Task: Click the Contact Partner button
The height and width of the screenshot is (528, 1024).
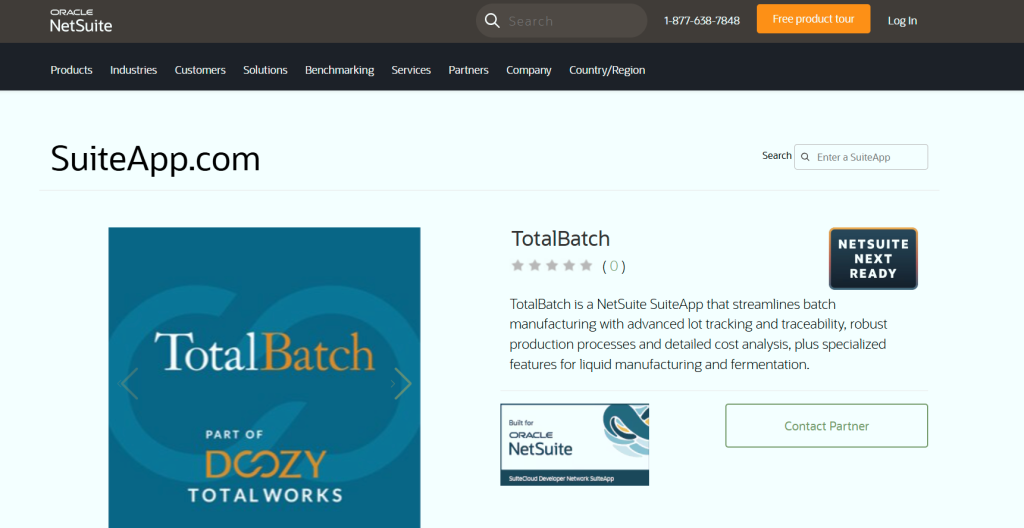Action: [826, 425]
